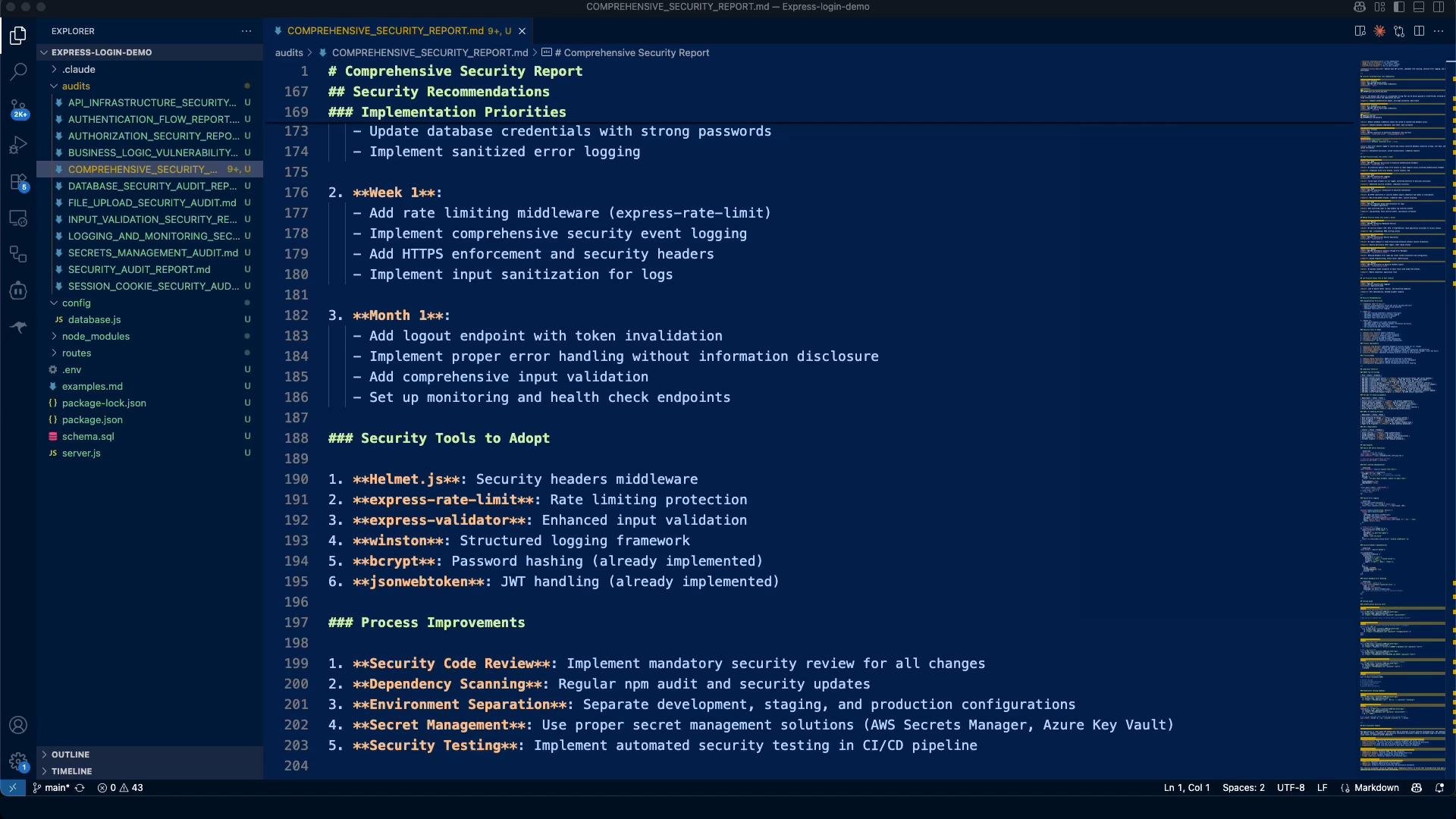
Task: Open the Accounts icon in activity bar
Action: tap(18, 725)
